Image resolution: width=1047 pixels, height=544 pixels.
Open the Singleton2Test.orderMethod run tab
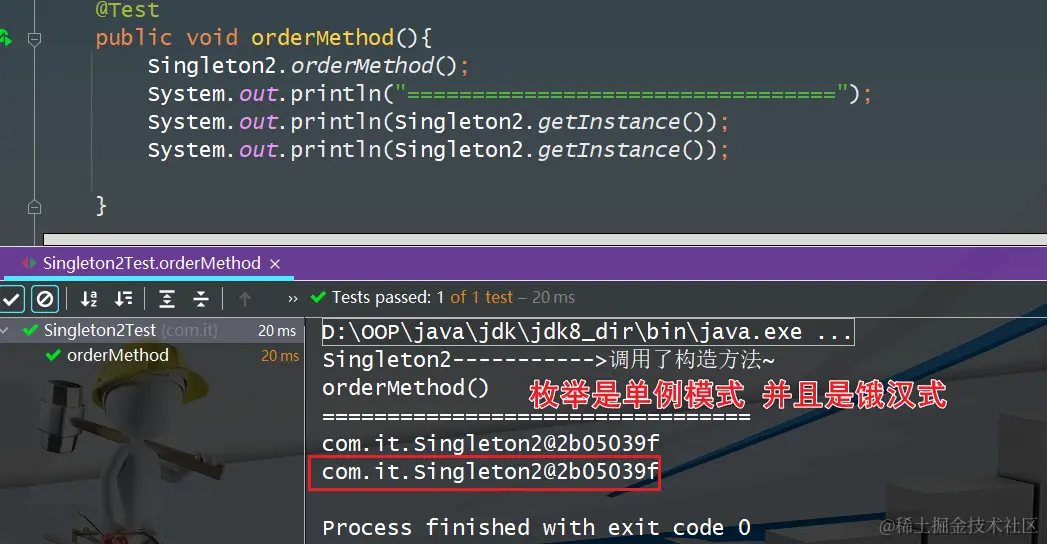click(152, 263)
